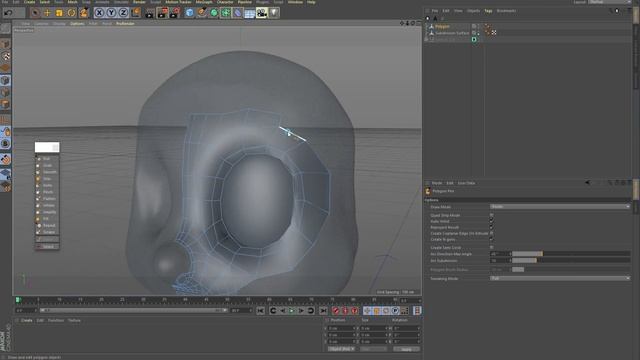Open the Object Manager Bookmarks menu
Screen dimensions: 640x360
pos(506,11)
